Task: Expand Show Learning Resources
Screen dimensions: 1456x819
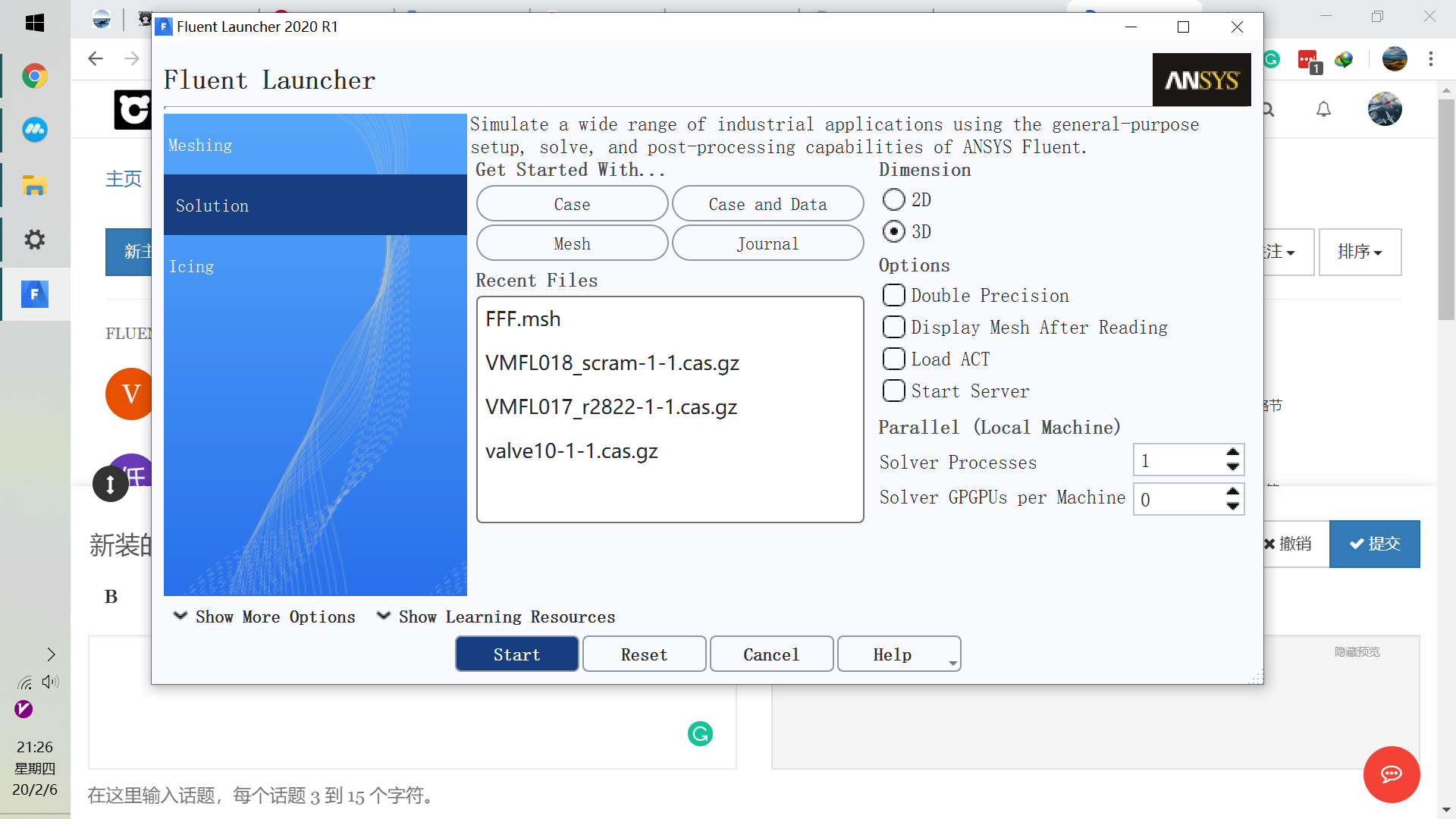Action: click(496, 617)
